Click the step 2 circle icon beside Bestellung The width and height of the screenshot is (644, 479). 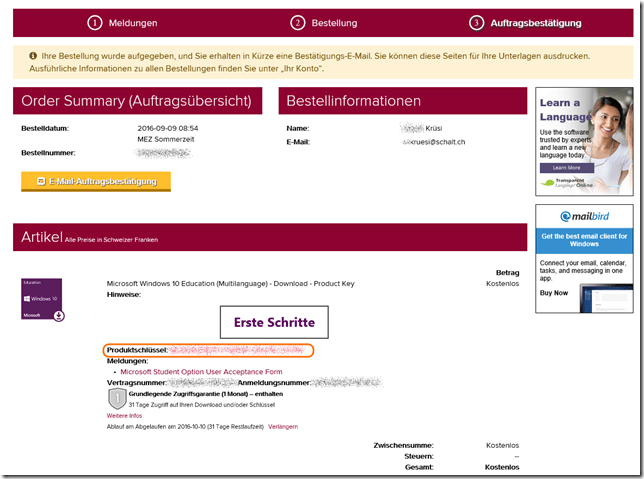pyautogui.click(x=298, y=23)
